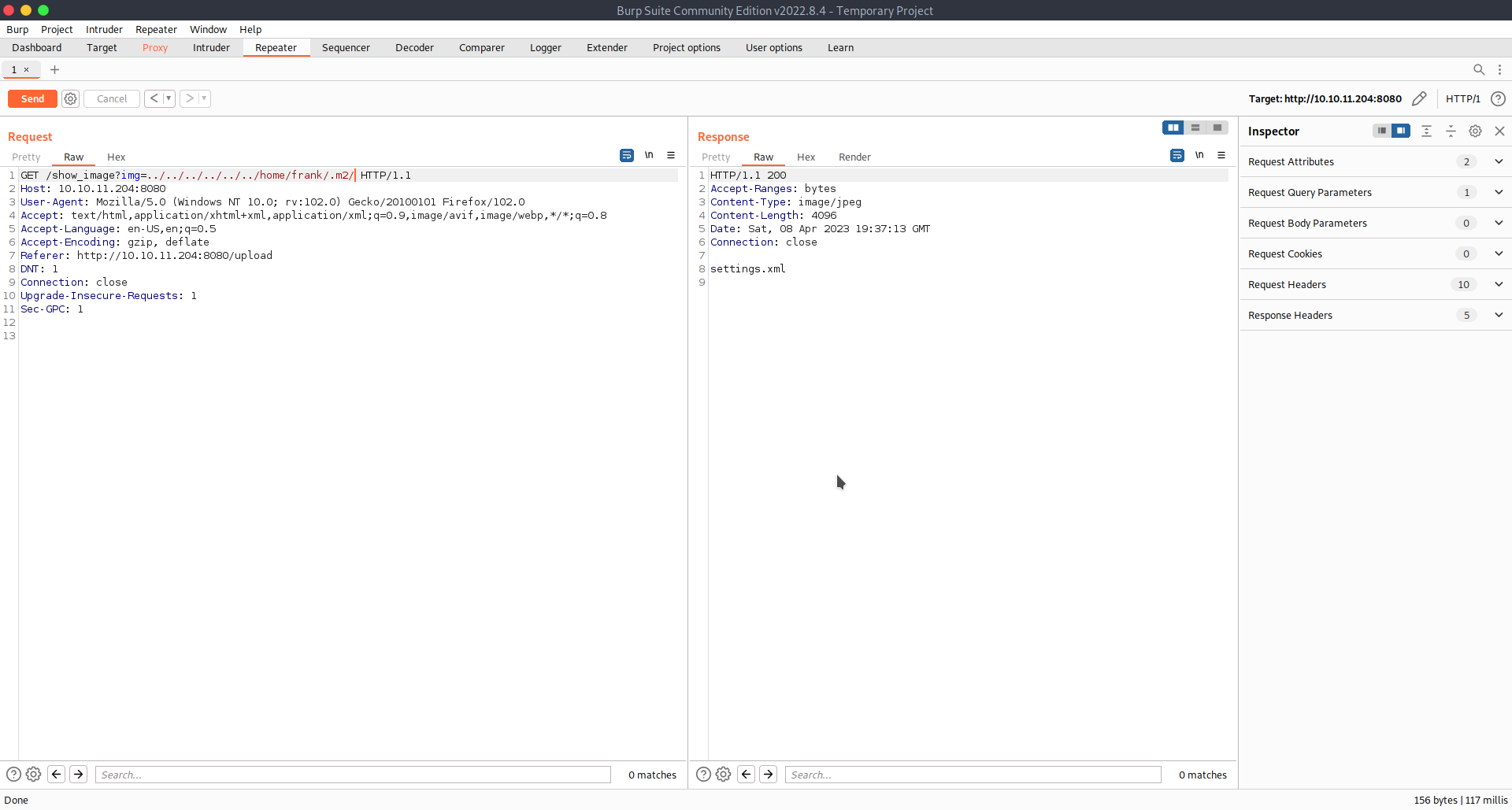Toggle word wrap in the Response editor
This screenshot has height=810, width=1512.
pyautogui.click(x=1177, y=155)
